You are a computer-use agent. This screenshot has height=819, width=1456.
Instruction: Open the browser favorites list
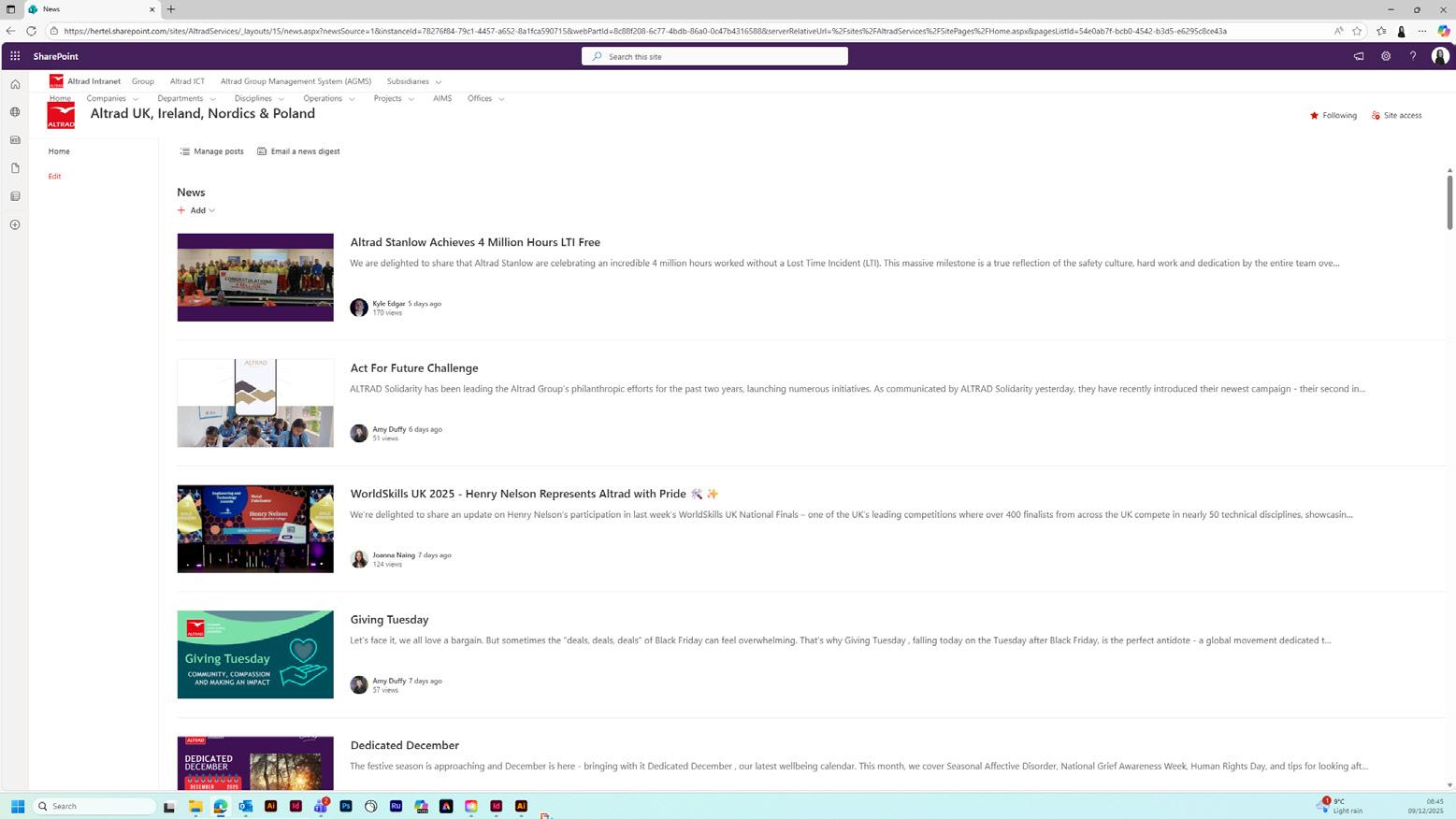click(x=1381, y=31)
